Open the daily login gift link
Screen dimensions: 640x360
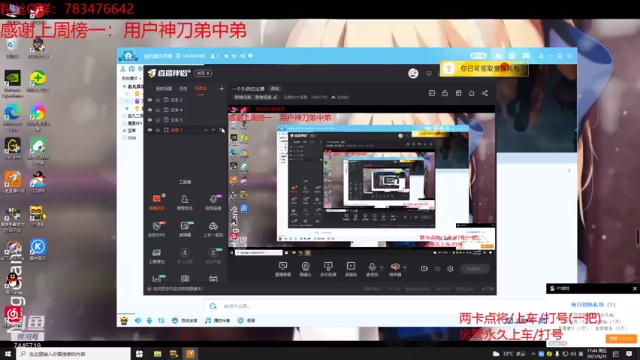(593, 304)
